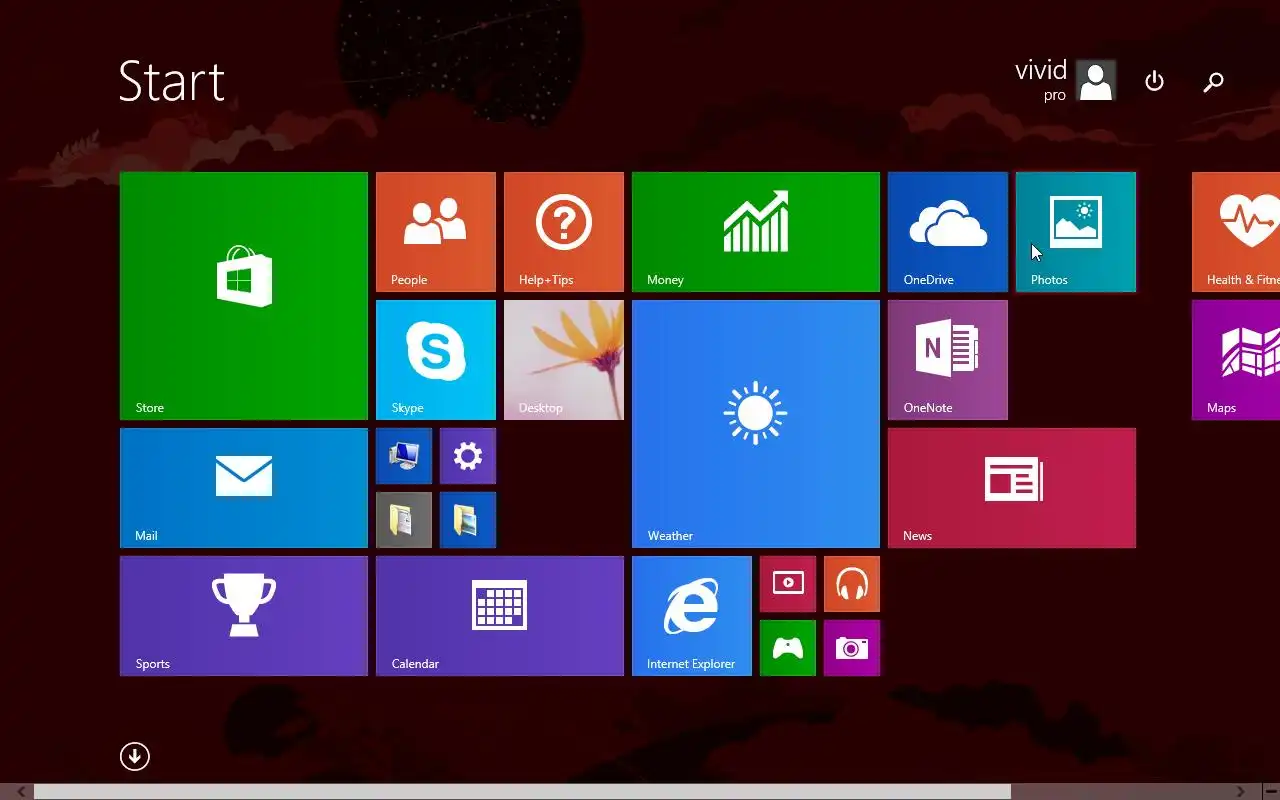Launch the Internet Explorer tile
Image resolution: width=1280 pixels, height=800 pixels.
click(692, 616)
